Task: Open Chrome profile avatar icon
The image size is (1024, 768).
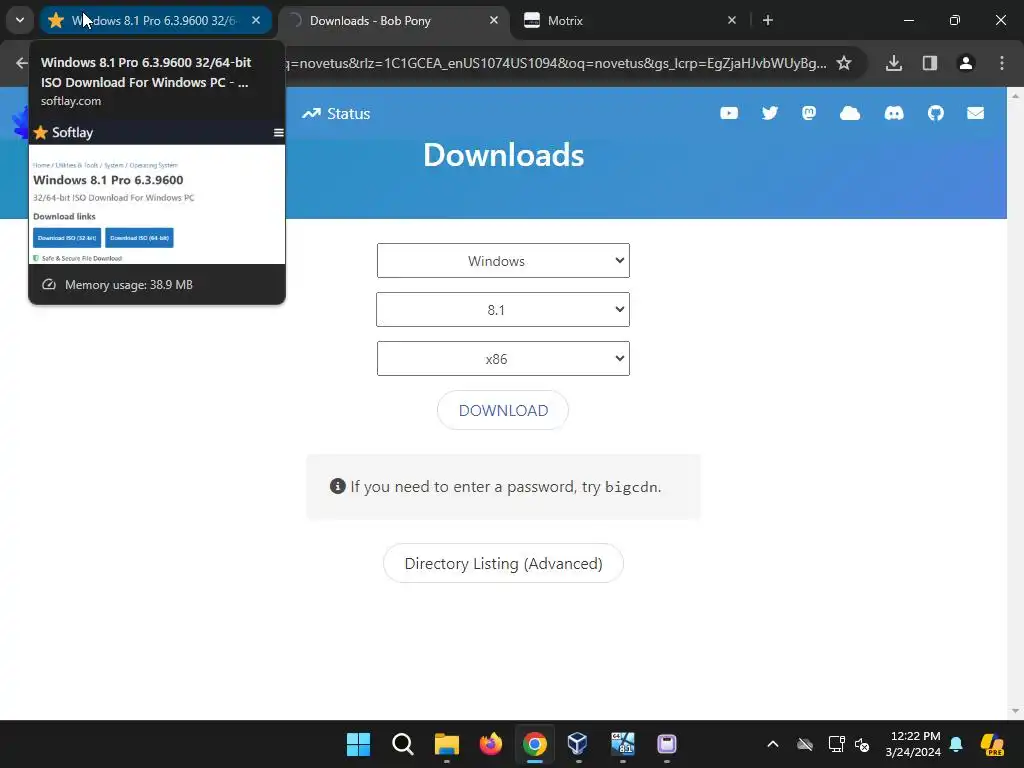Action: pyautogui.click(x=966, y=63)
